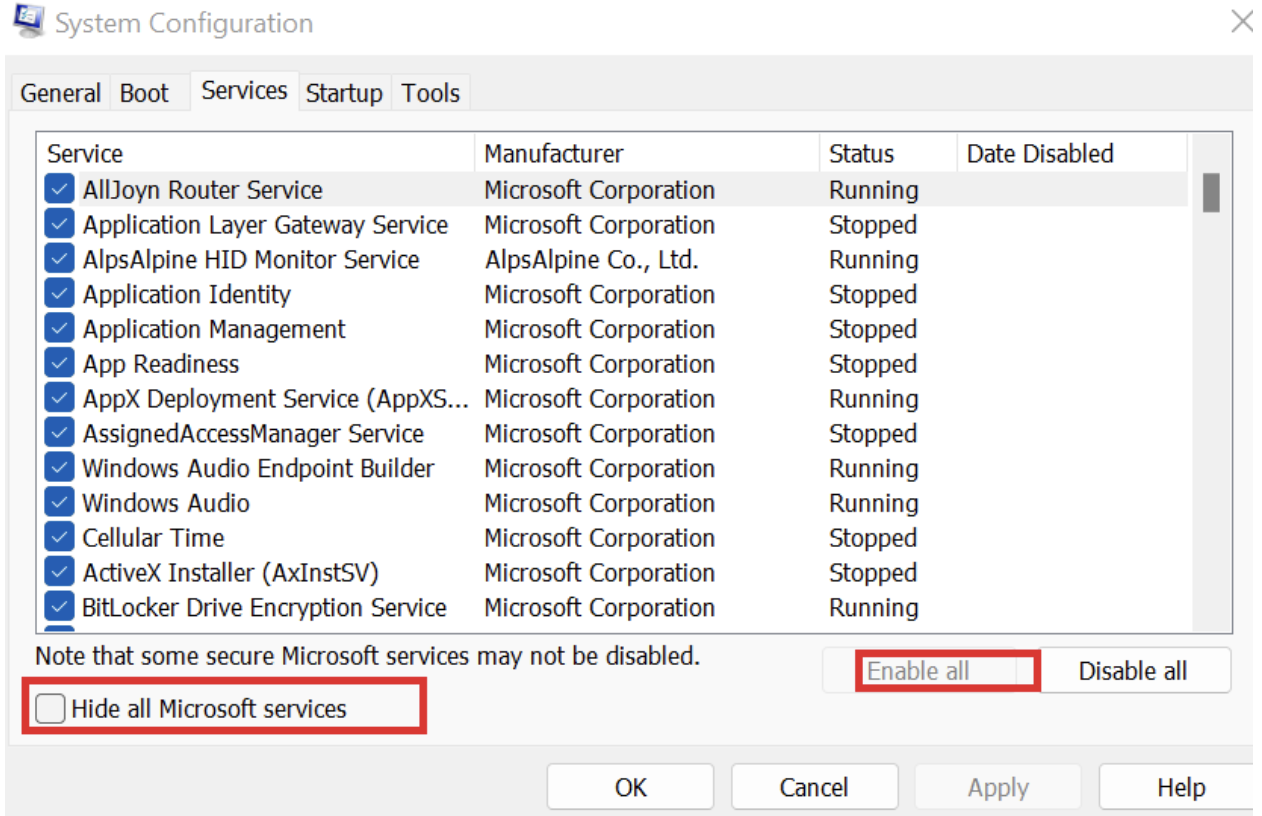Toggle off the App Readiness service
1262x816 pixels.
pos(58,364)
